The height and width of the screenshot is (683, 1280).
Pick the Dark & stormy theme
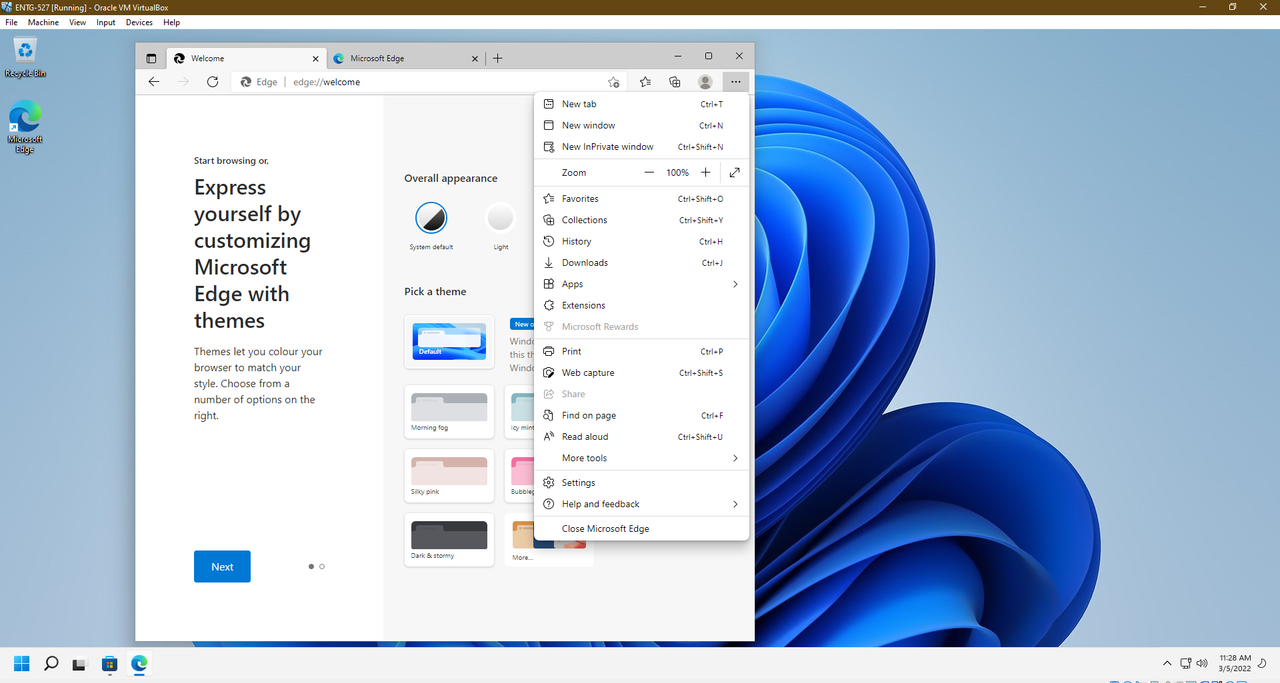point(449,540)
